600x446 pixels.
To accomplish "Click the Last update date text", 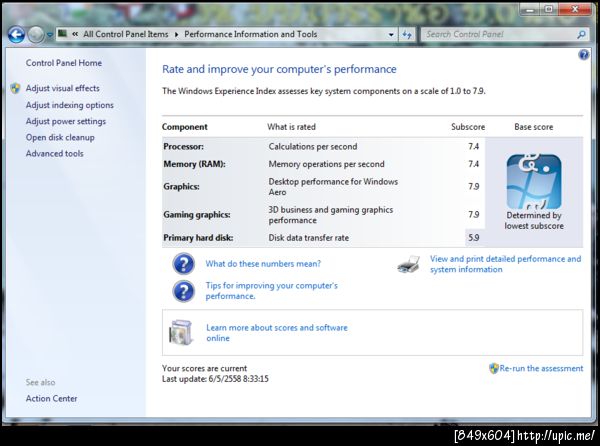I will [215, 379].
